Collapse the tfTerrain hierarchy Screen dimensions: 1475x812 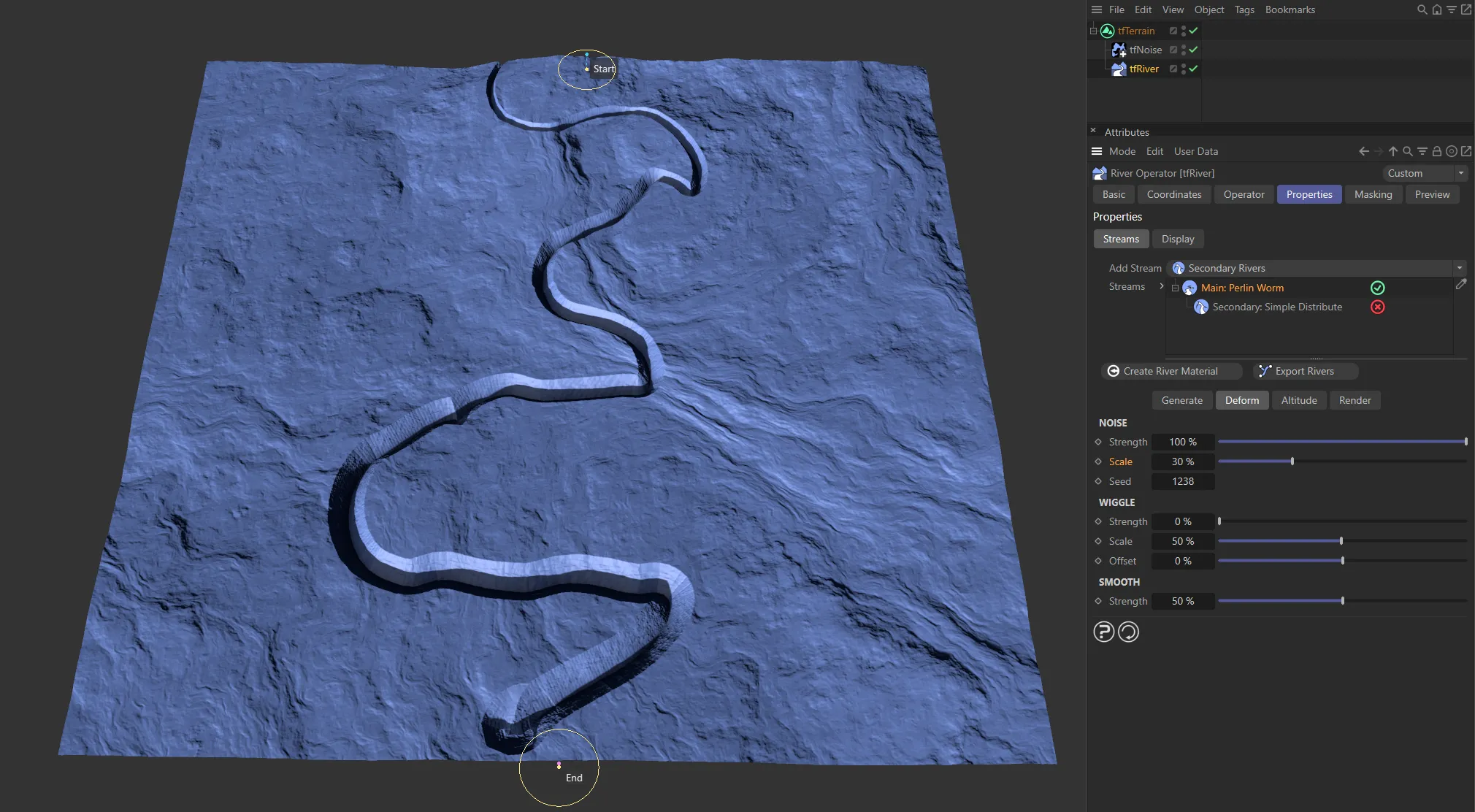[x=1093, y=31]
